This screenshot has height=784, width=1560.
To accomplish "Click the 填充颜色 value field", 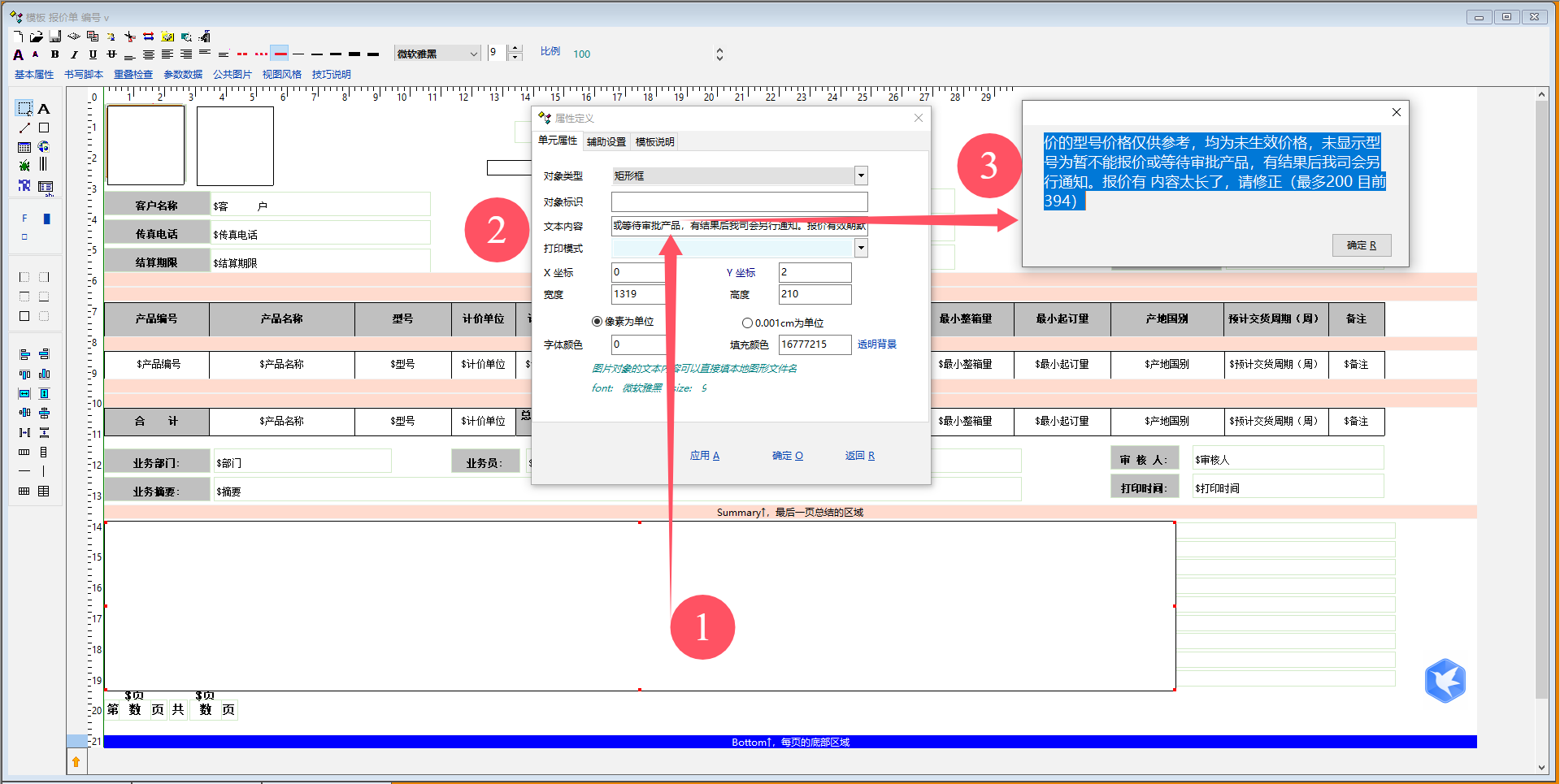I will point(814,344).
